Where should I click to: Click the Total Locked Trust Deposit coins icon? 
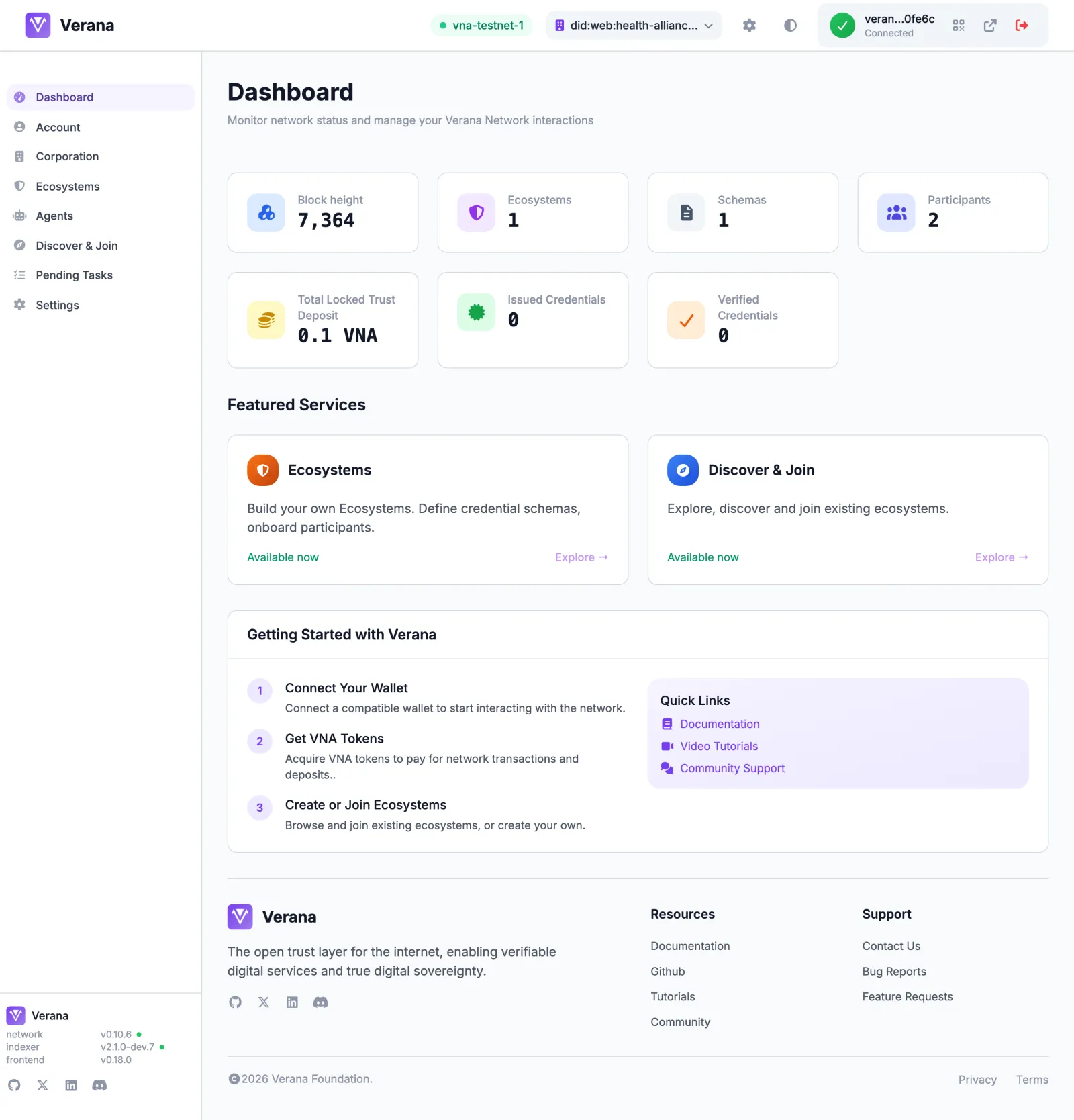(266, 320)
